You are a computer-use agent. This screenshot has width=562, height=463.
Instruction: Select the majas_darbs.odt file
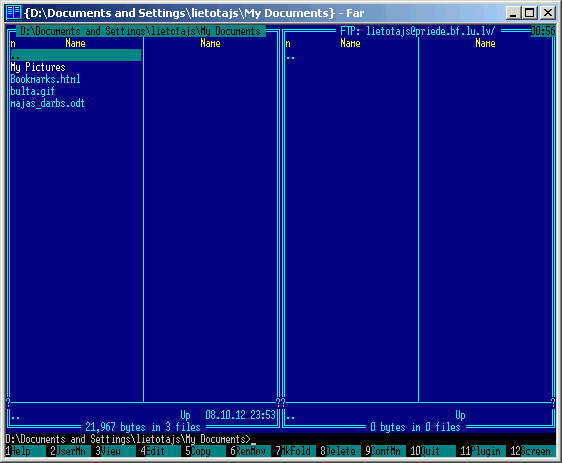48,103
